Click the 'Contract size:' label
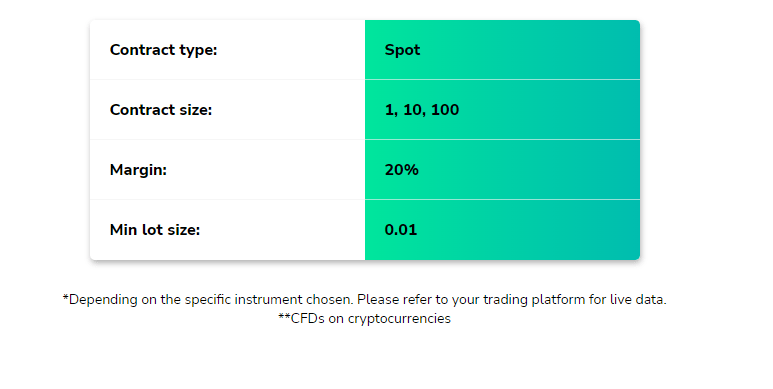 (x=161, y=110)
